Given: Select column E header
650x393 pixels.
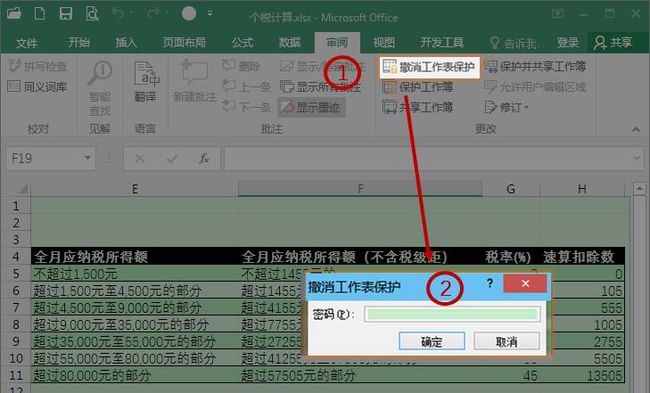Looking at the screenshot, I should [135, 189].
